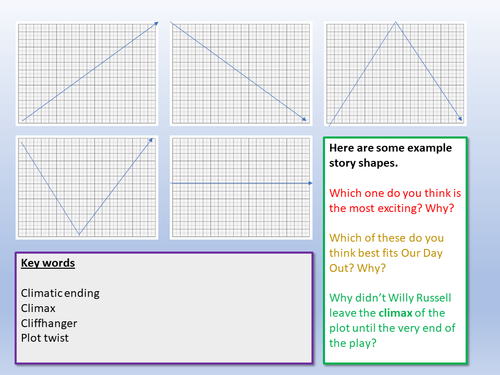Viewport: 500px width, 375px height.
Task: Select the V-shaped story graph
Action: click(87, 187)
